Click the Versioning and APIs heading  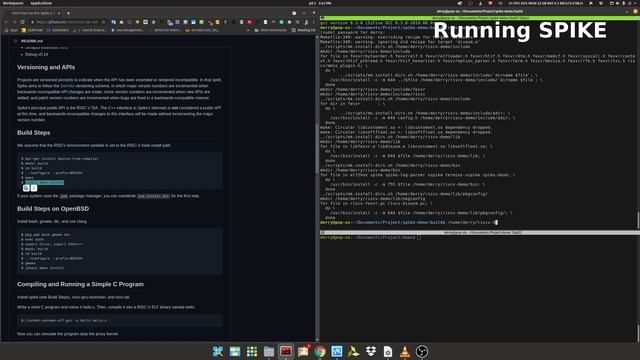click(x=46, y=67)
